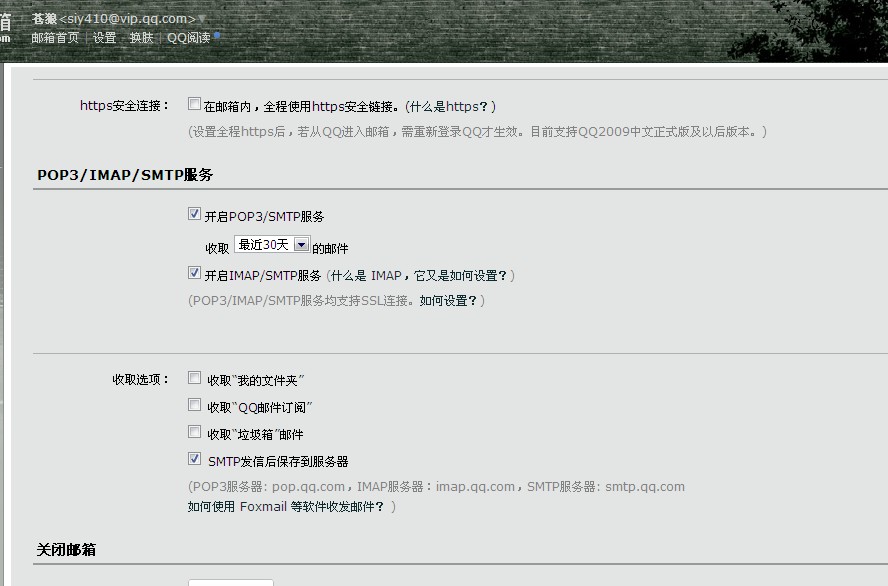Click the POP3/IMAP/SMTP服务 section heading
The width and height of the screenshot is (888, 586).
[125, 175]
